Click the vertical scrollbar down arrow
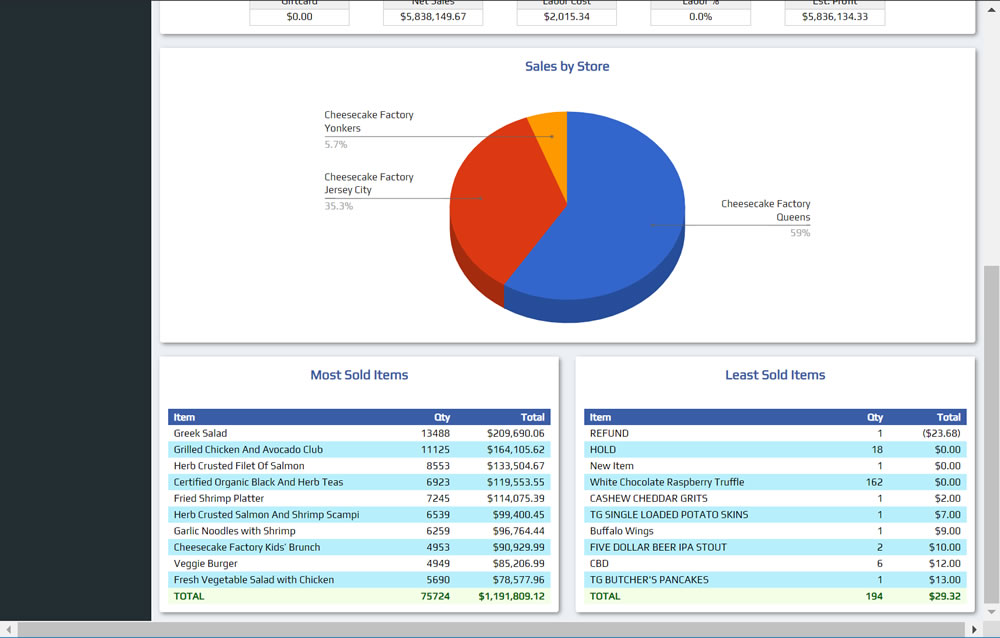Image resolution: width=1000 pixels, height=638 pixels. [991, 612]
